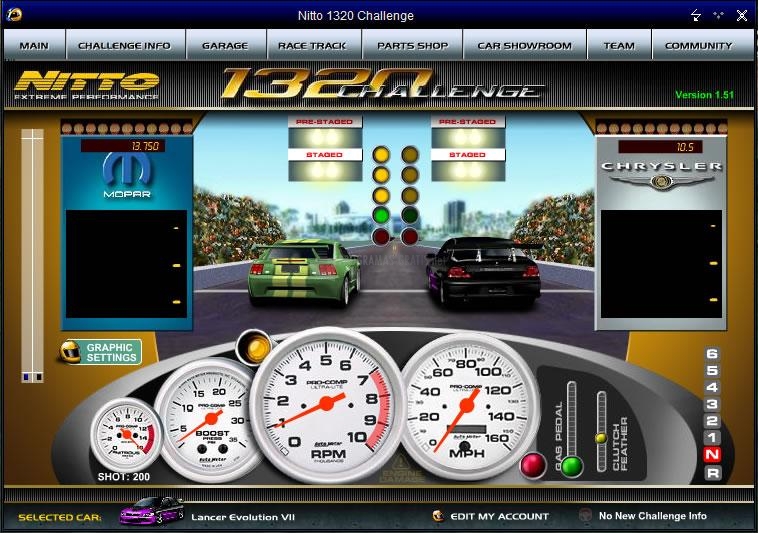
Task: Open the MAIN menu tab
Action: point(34,45)
